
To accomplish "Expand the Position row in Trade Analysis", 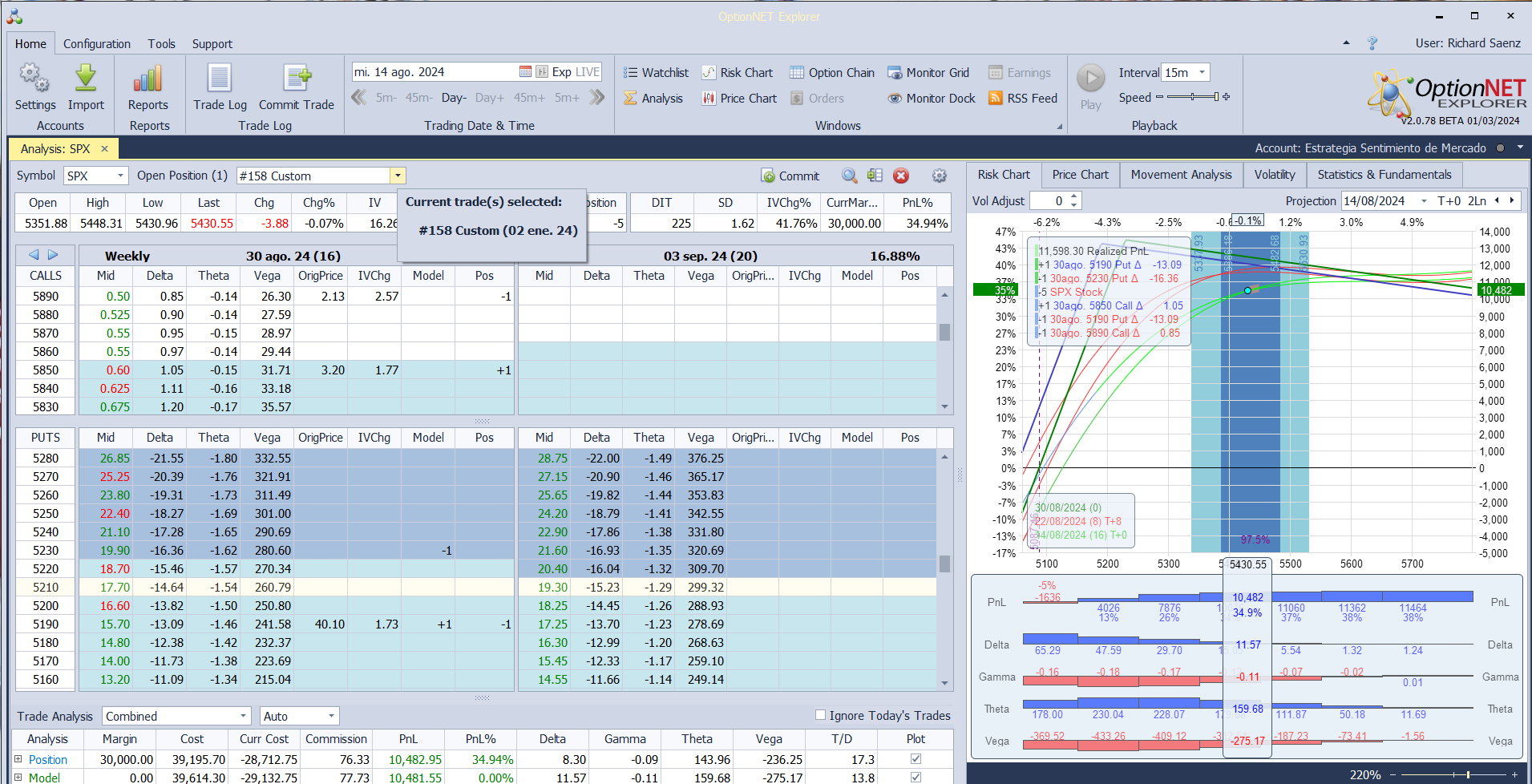I will [x=18, y=759].
